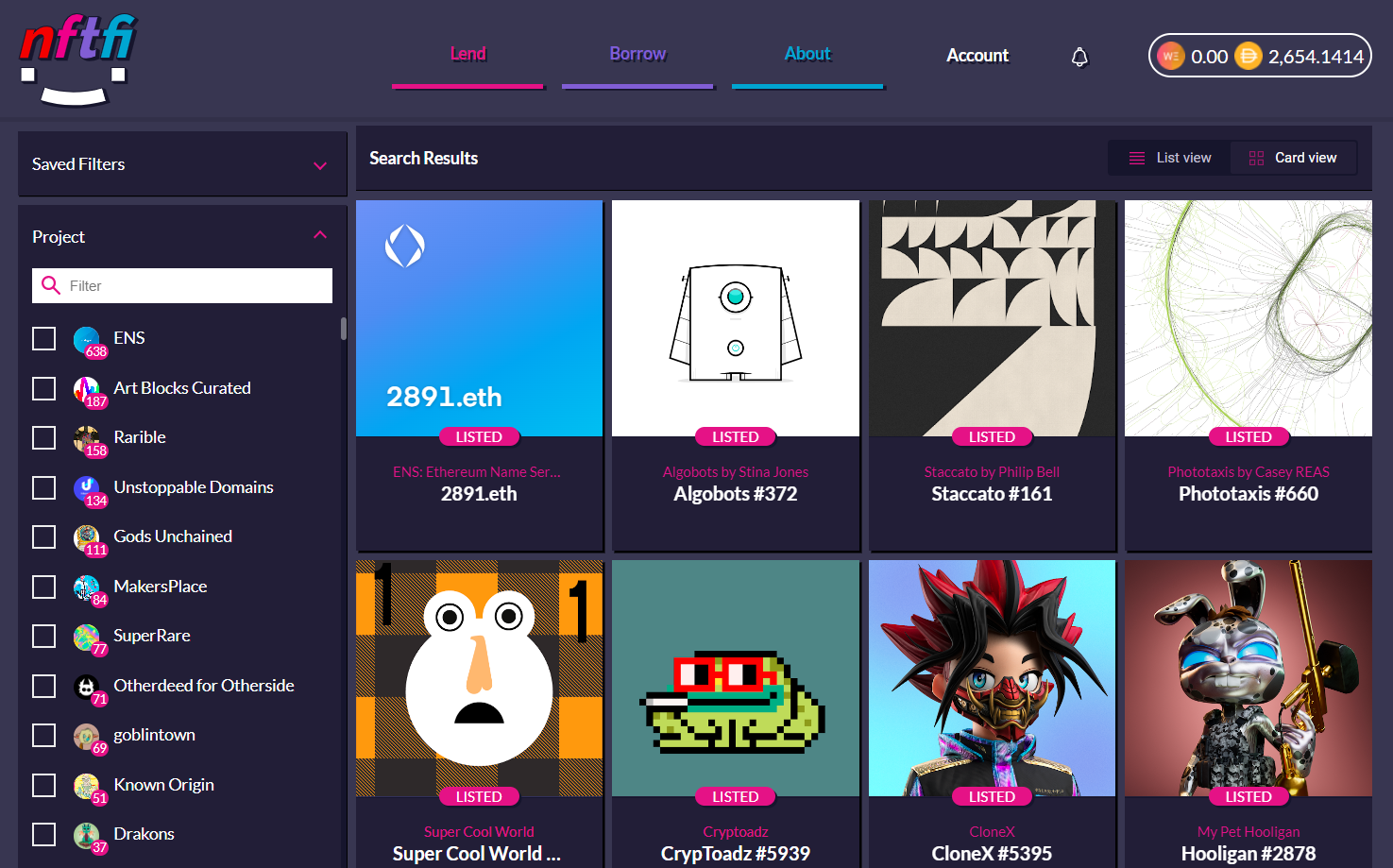Open the Phototaxis #660 thumbnail
This screenshot has width=1393, height=868.
[1249, 318]
